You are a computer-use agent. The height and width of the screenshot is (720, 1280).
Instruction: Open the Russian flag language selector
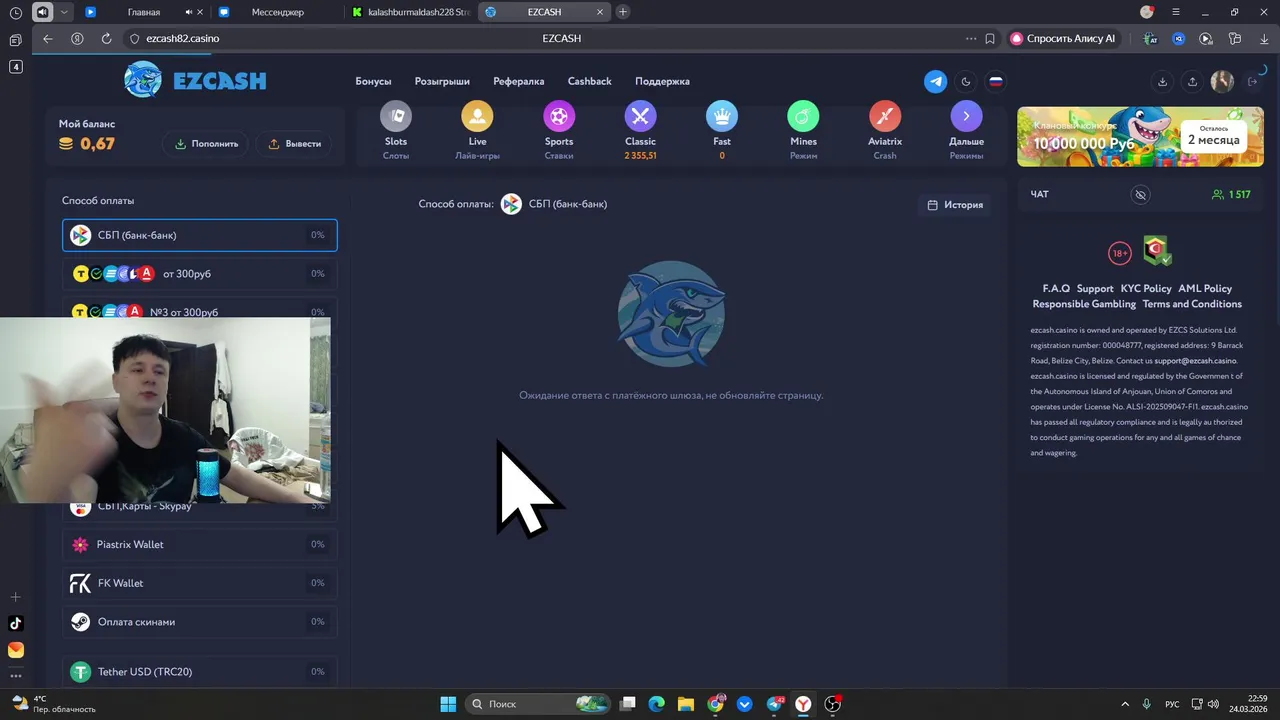pos(995,82)
